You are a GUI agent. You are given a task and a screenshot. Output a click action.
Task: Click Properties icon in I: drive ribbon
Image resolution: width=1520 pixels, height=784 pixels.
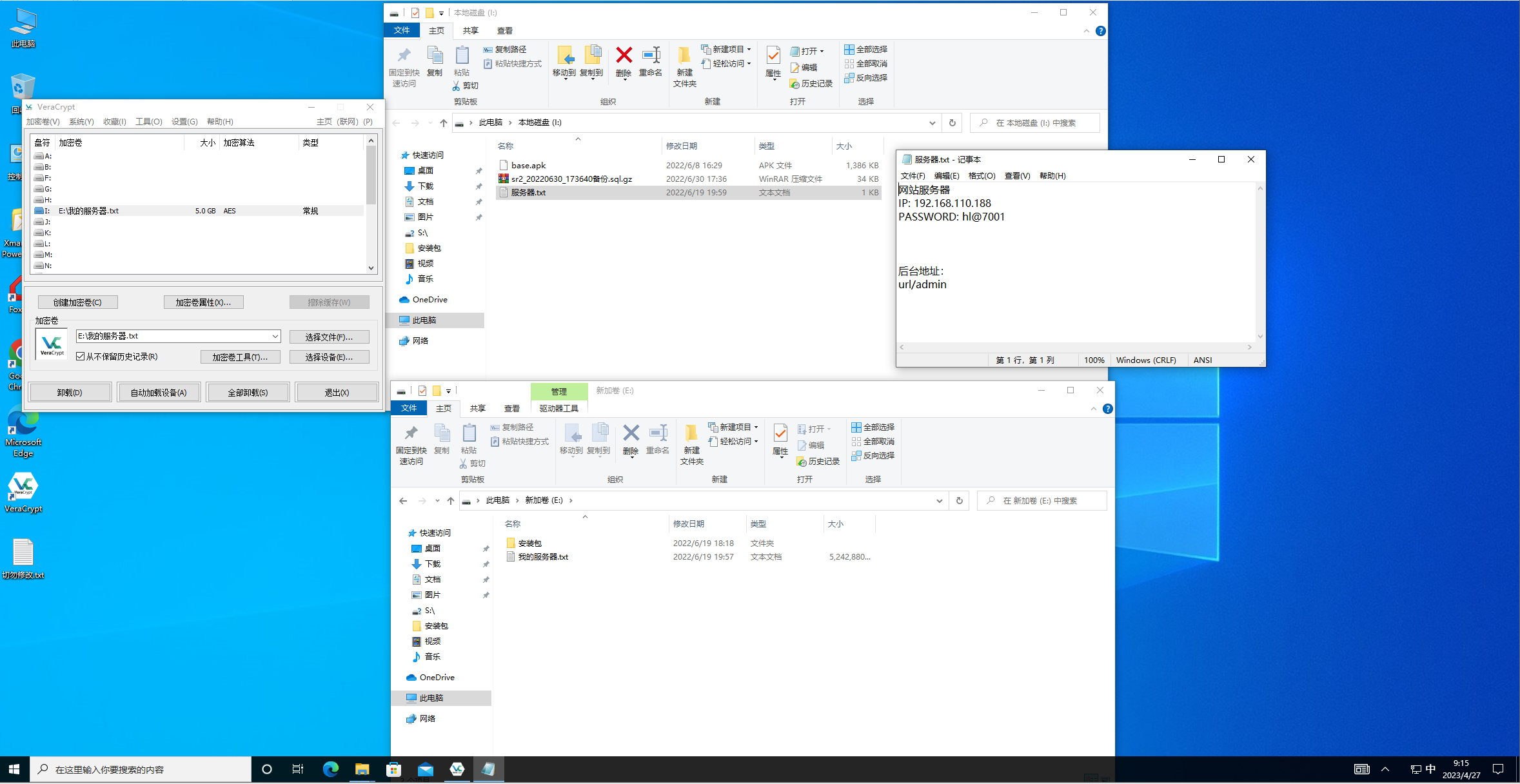click(x=773, y=56)
